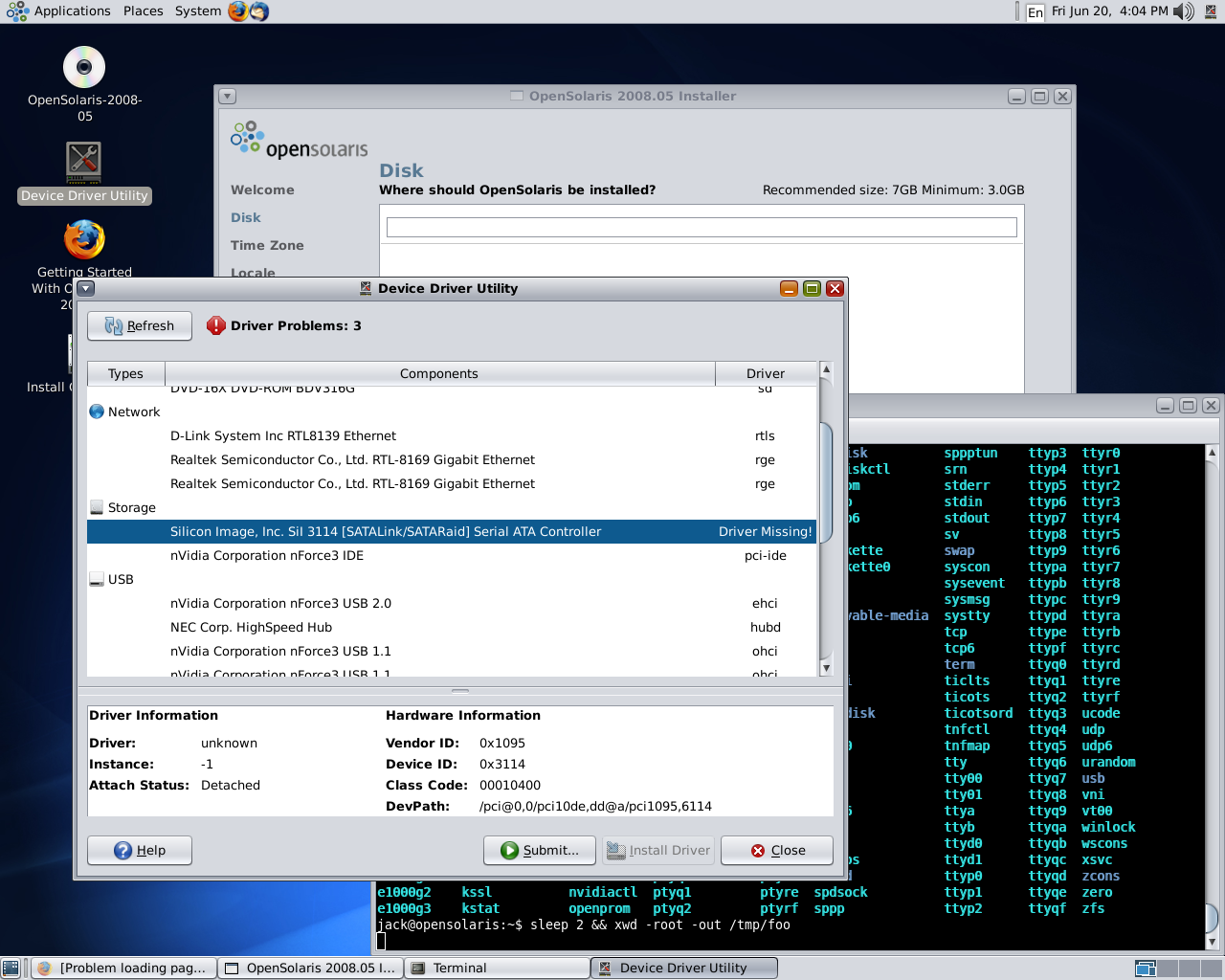Open the En keyboard layout indicator
Screen dimensions: 1225x980
1036,11
